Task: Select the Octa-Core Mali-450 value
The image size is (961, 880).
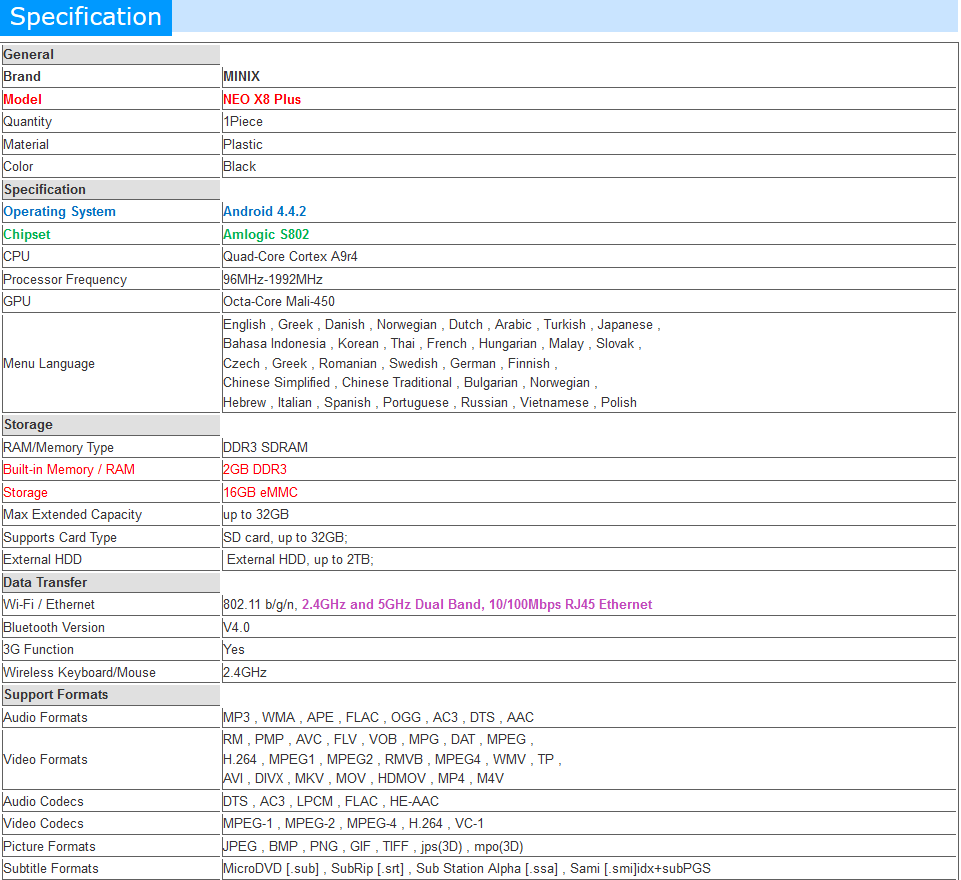Action: 279,302
